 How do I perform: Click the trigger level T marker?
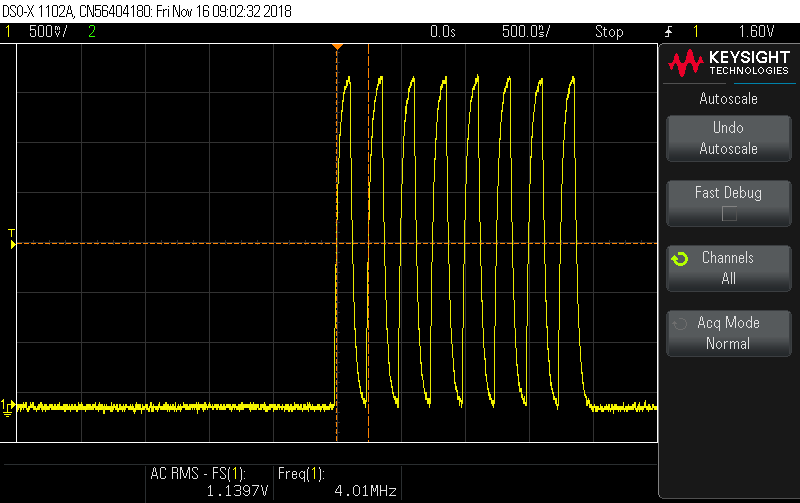coord(12,239)
